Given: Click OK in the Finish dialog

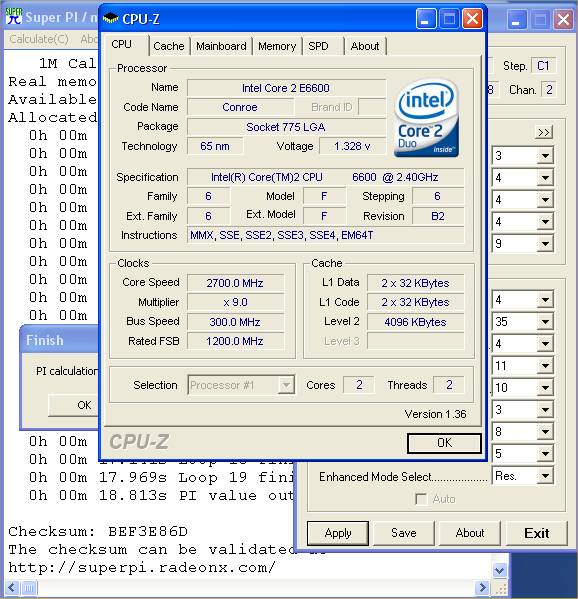Looking at the screenshot, I should click(x=74, y=405).
